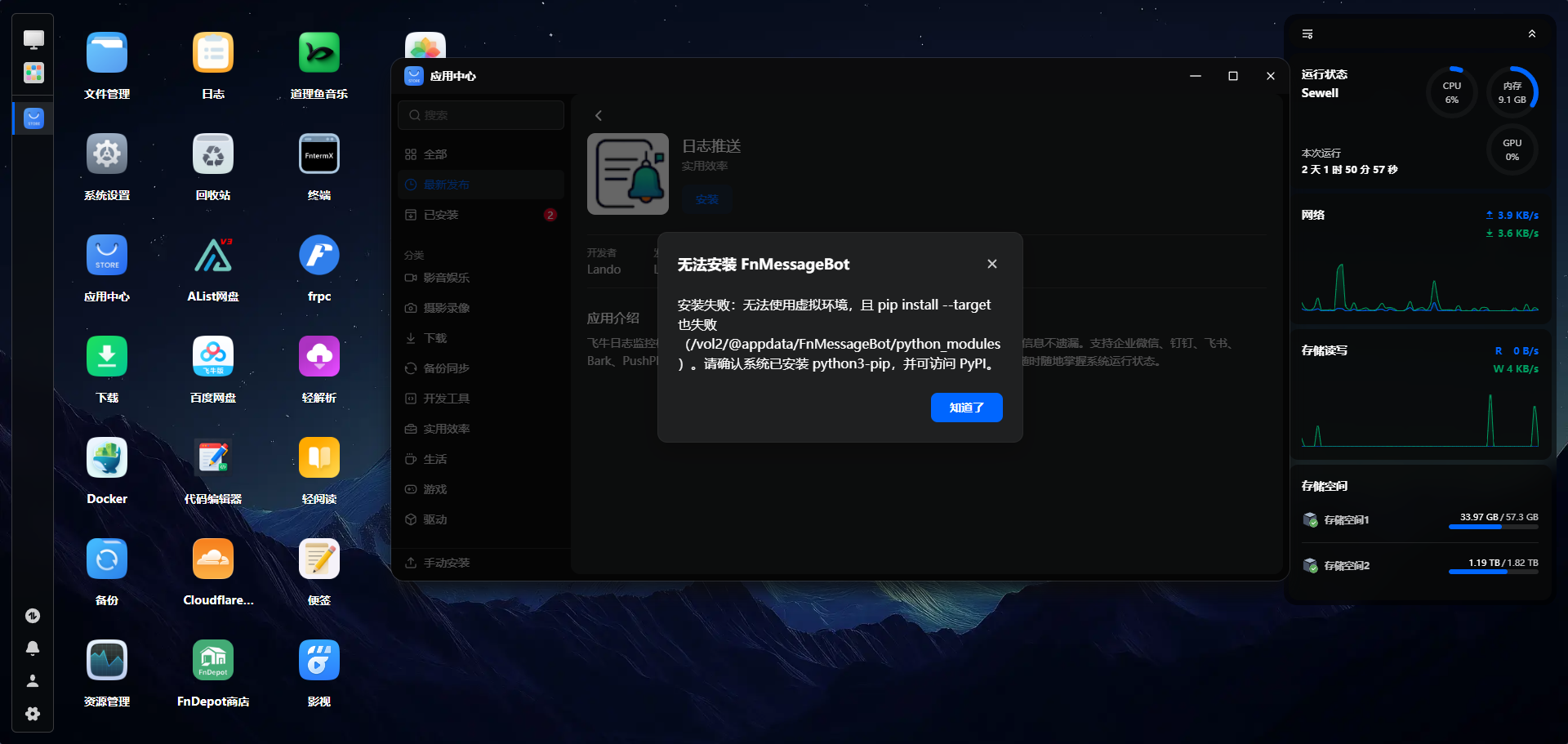Image resolution: width=1568 pixels, height=744 pixels.
Task: Select 最新发布 in App Center sidebar
Action: pyautogui.click(x=481, y=185)
